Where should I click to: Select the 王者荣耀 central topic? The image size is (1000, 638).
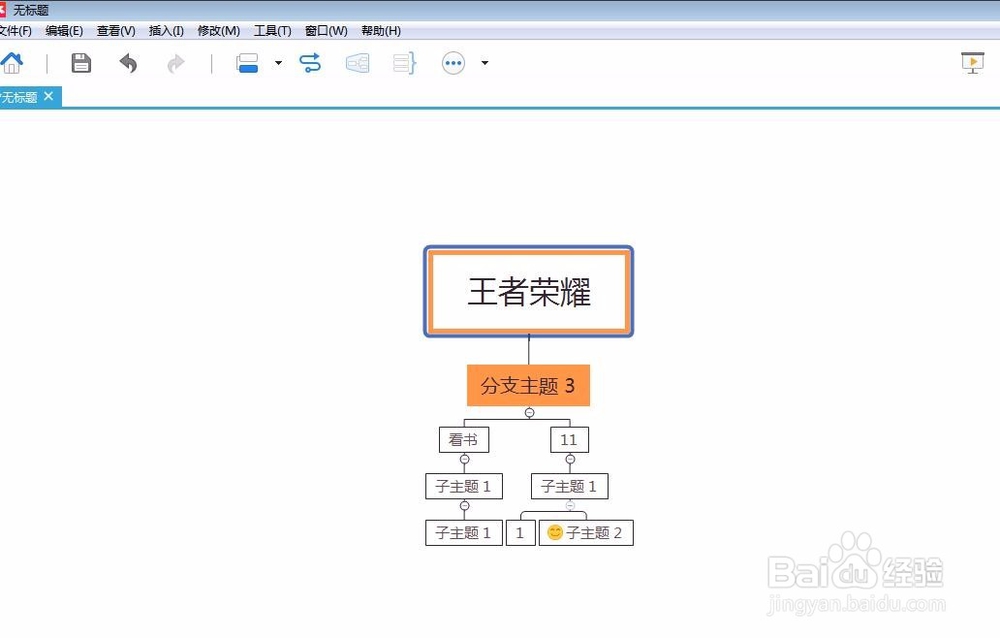tap(529, 291)
